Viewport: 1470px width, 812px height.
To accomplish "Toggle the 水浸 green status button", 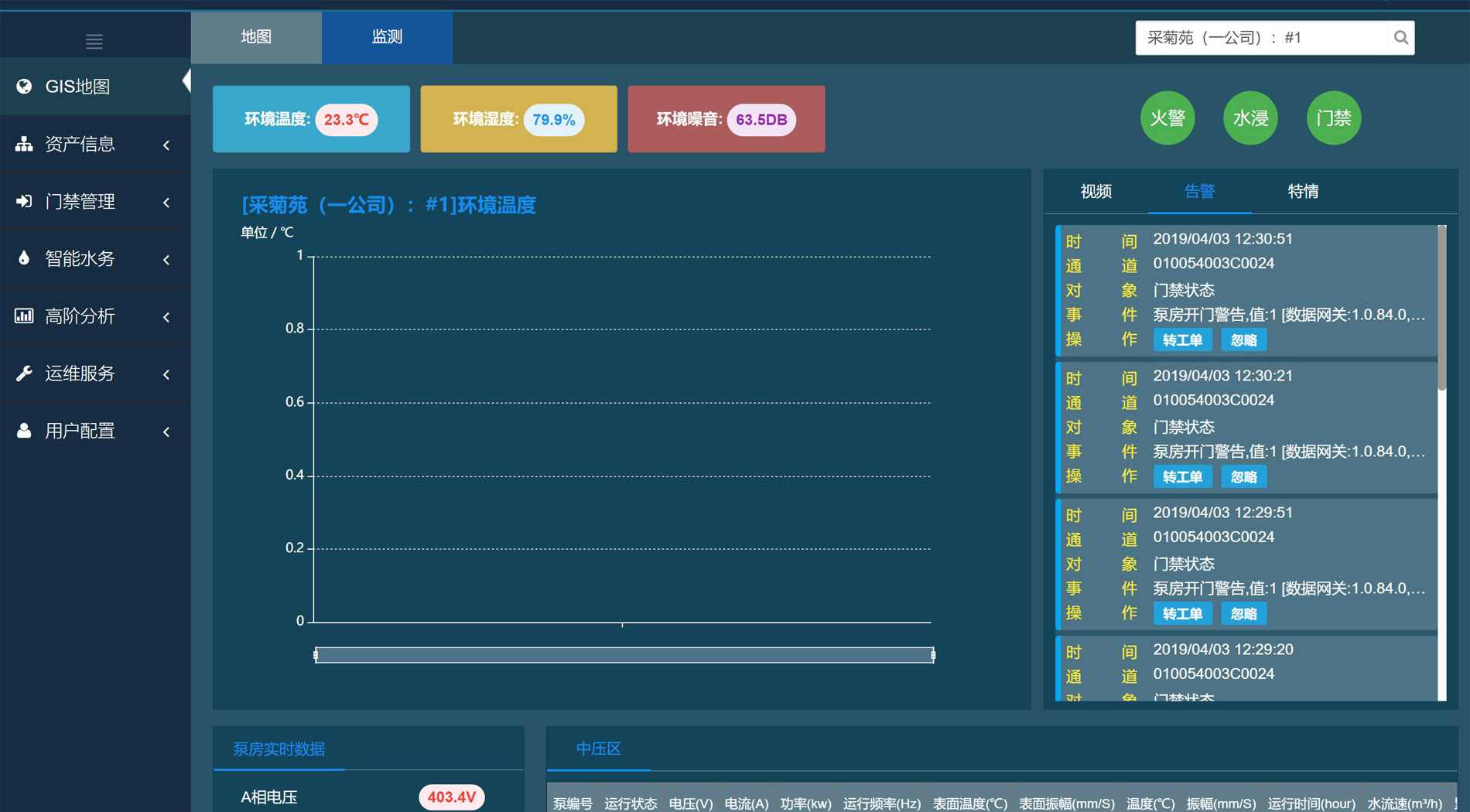I will (1250, 118).
